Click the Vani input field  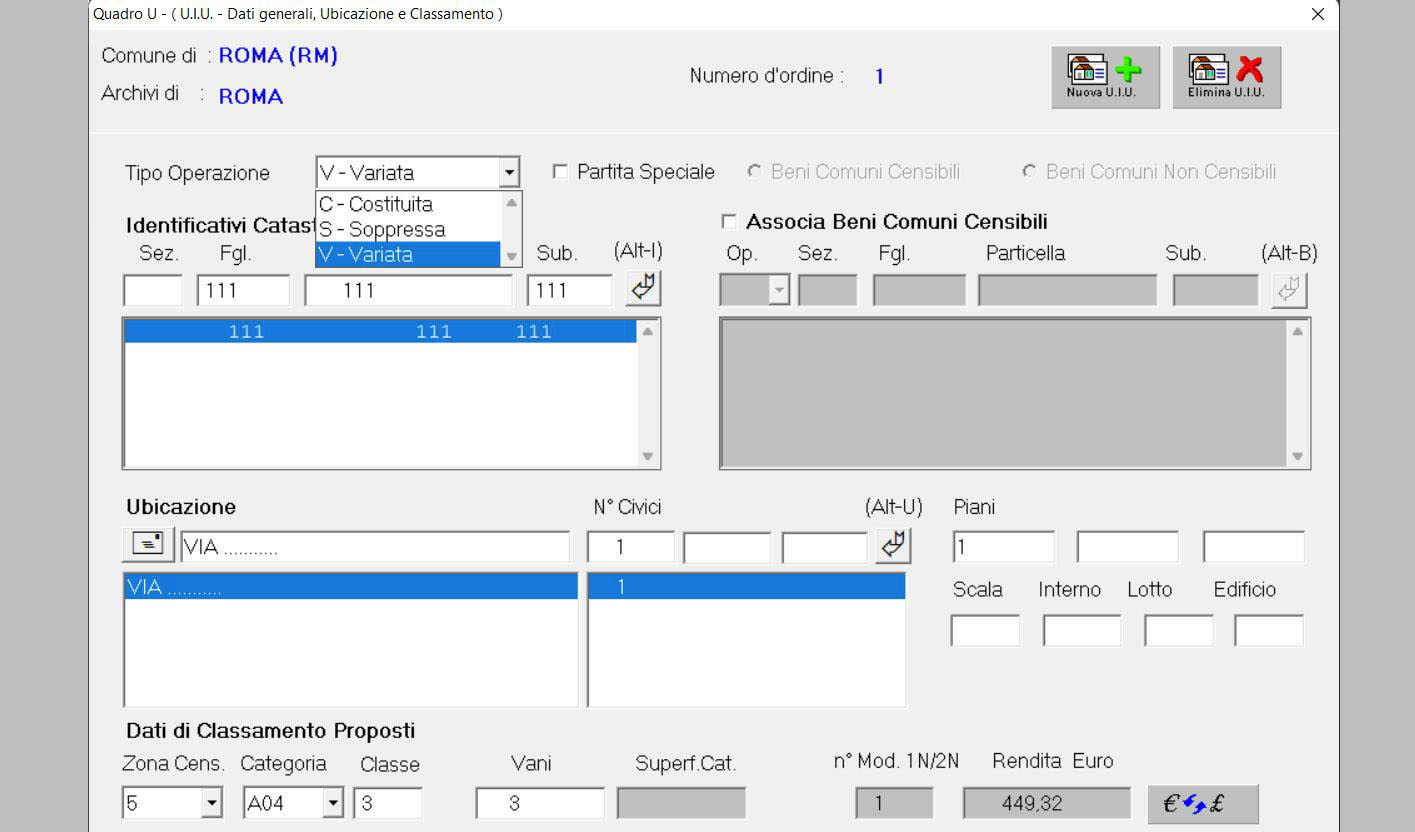(540, 803)
